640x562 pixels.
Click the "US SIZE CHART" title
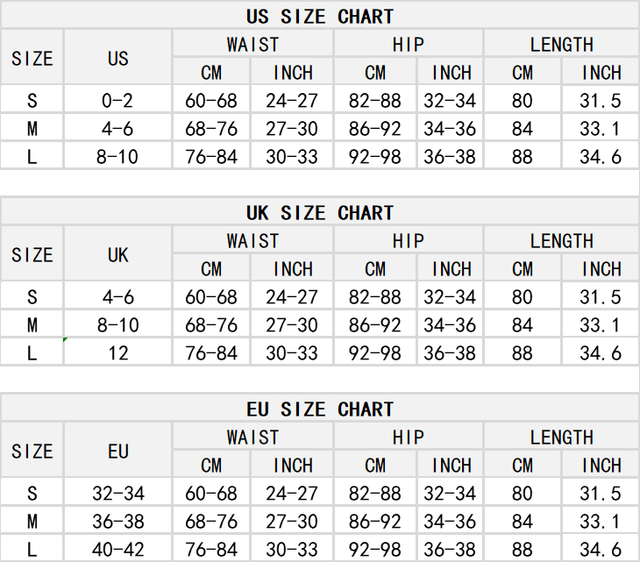tap(320, 16)
